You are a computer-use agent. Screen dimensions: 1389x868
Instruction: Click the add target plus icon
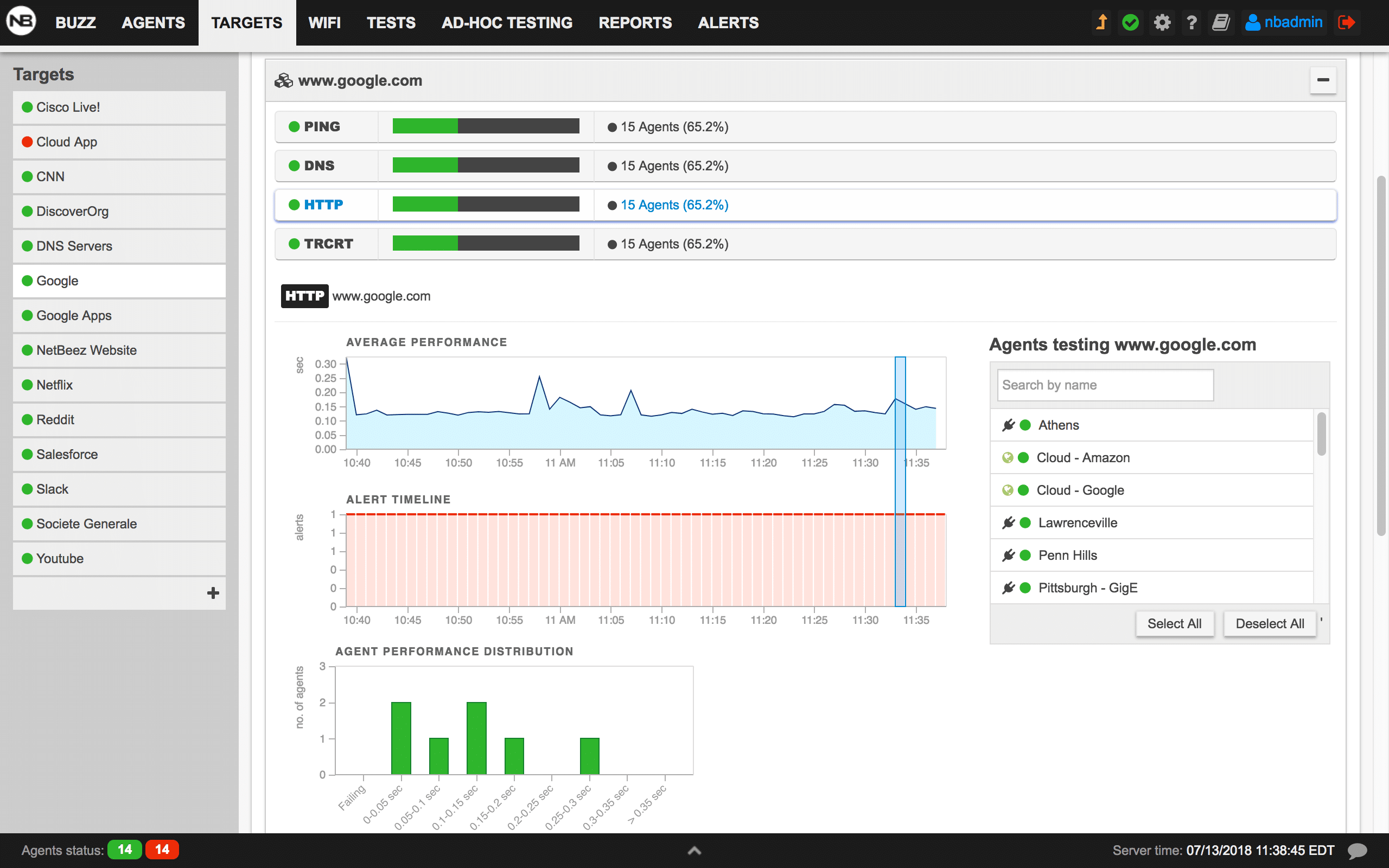(213, 592)
